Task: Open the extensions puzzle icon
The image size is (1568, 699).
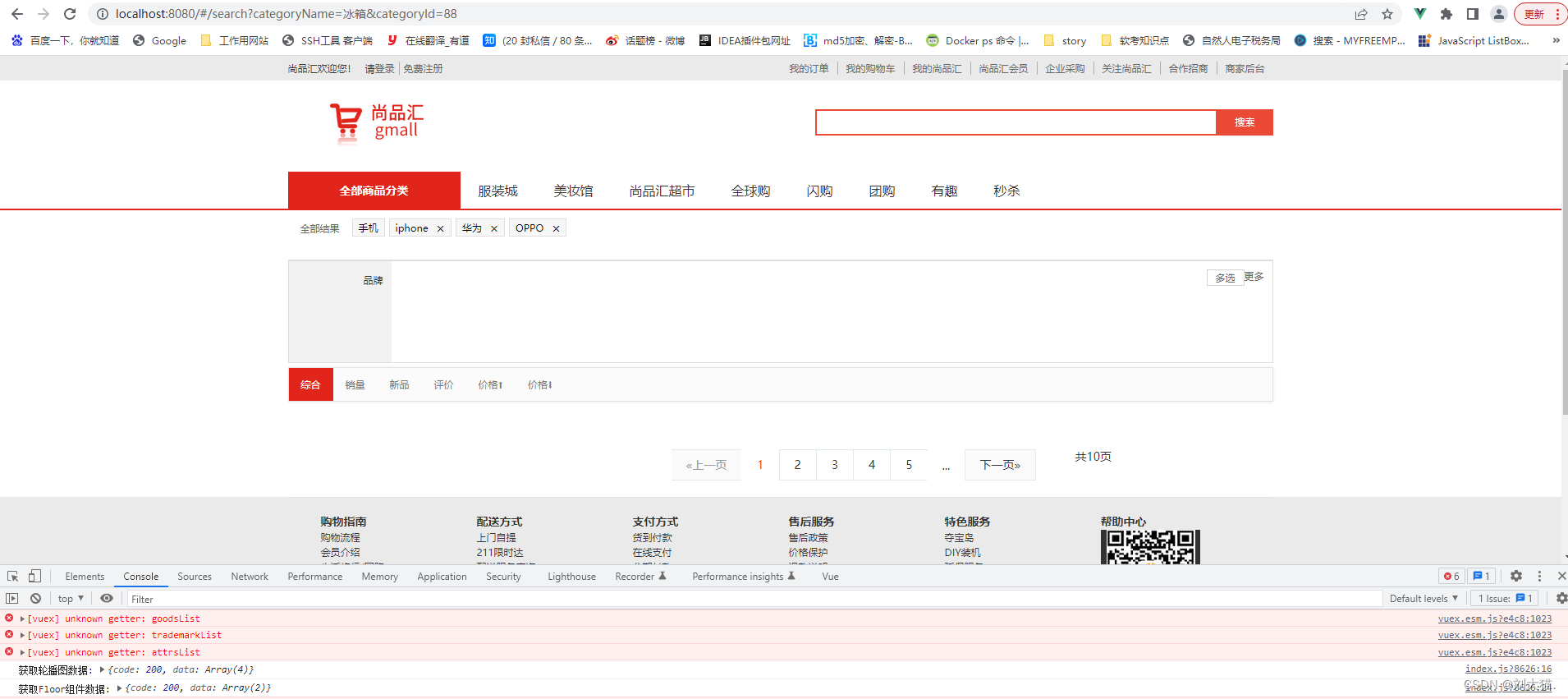Action: click(1447, 14)
